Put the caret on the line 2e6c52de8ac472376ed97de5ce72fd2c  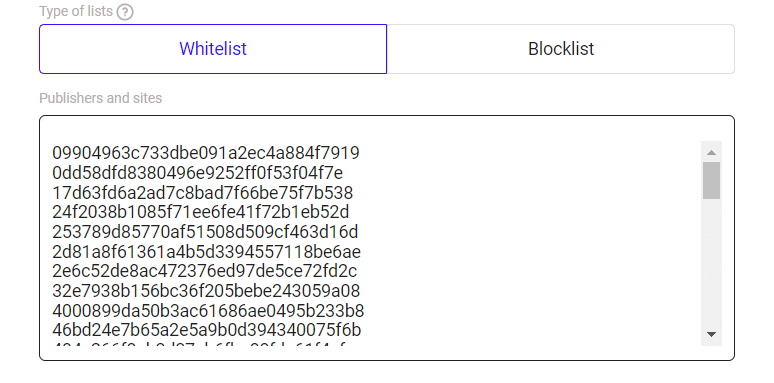[x=204, y=271]
